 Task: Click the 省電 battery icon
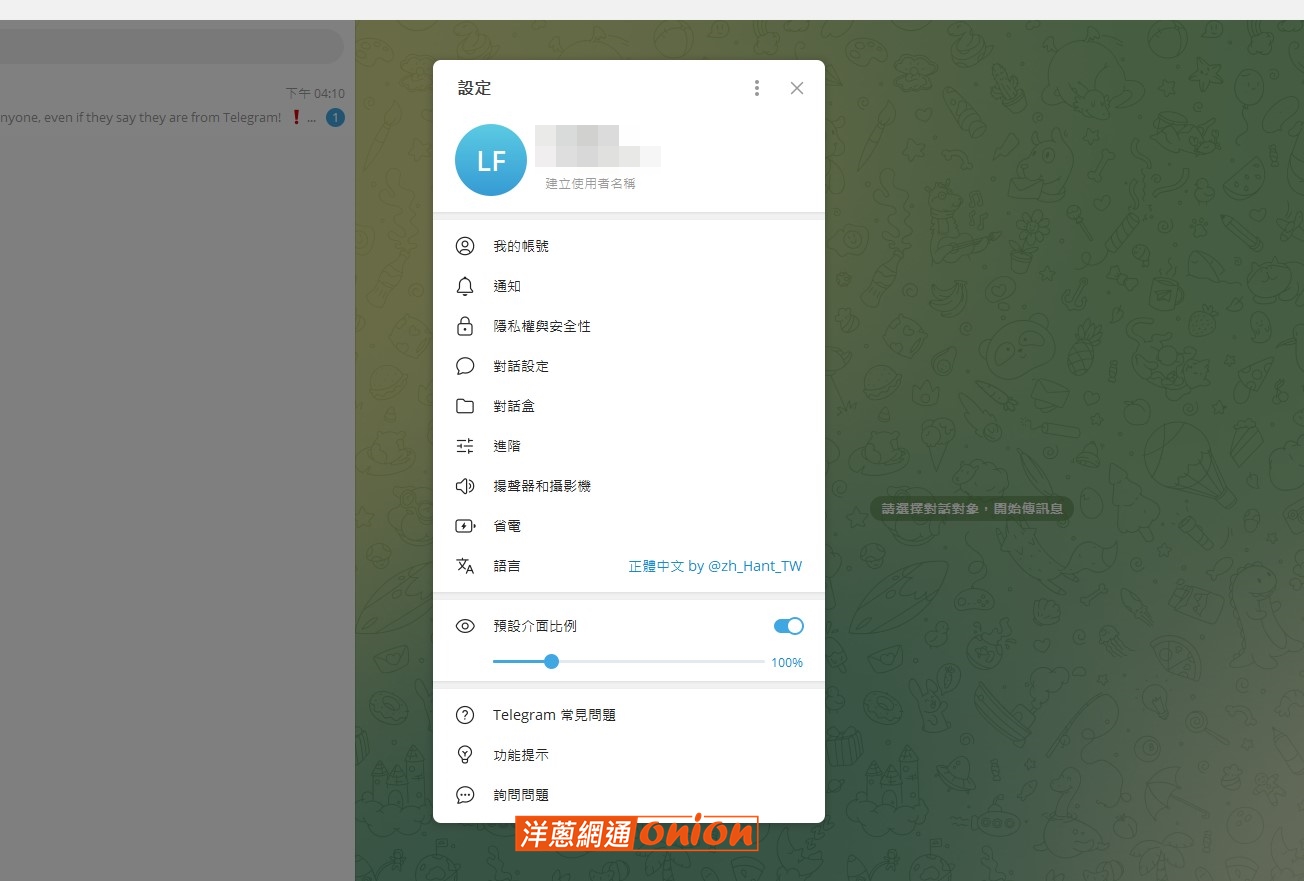465,526
